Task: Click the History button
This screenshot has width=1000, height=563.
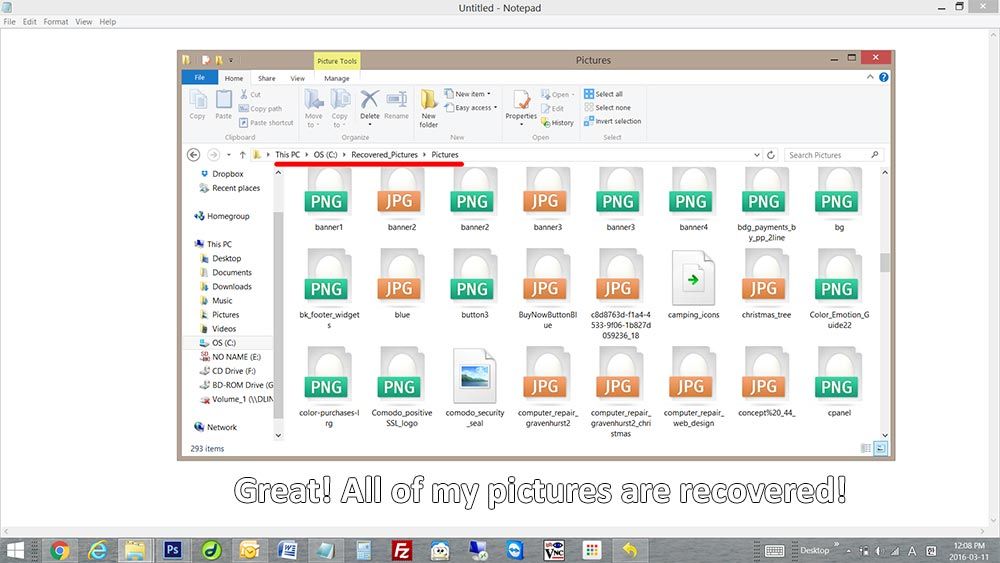Action: (557, 122)
